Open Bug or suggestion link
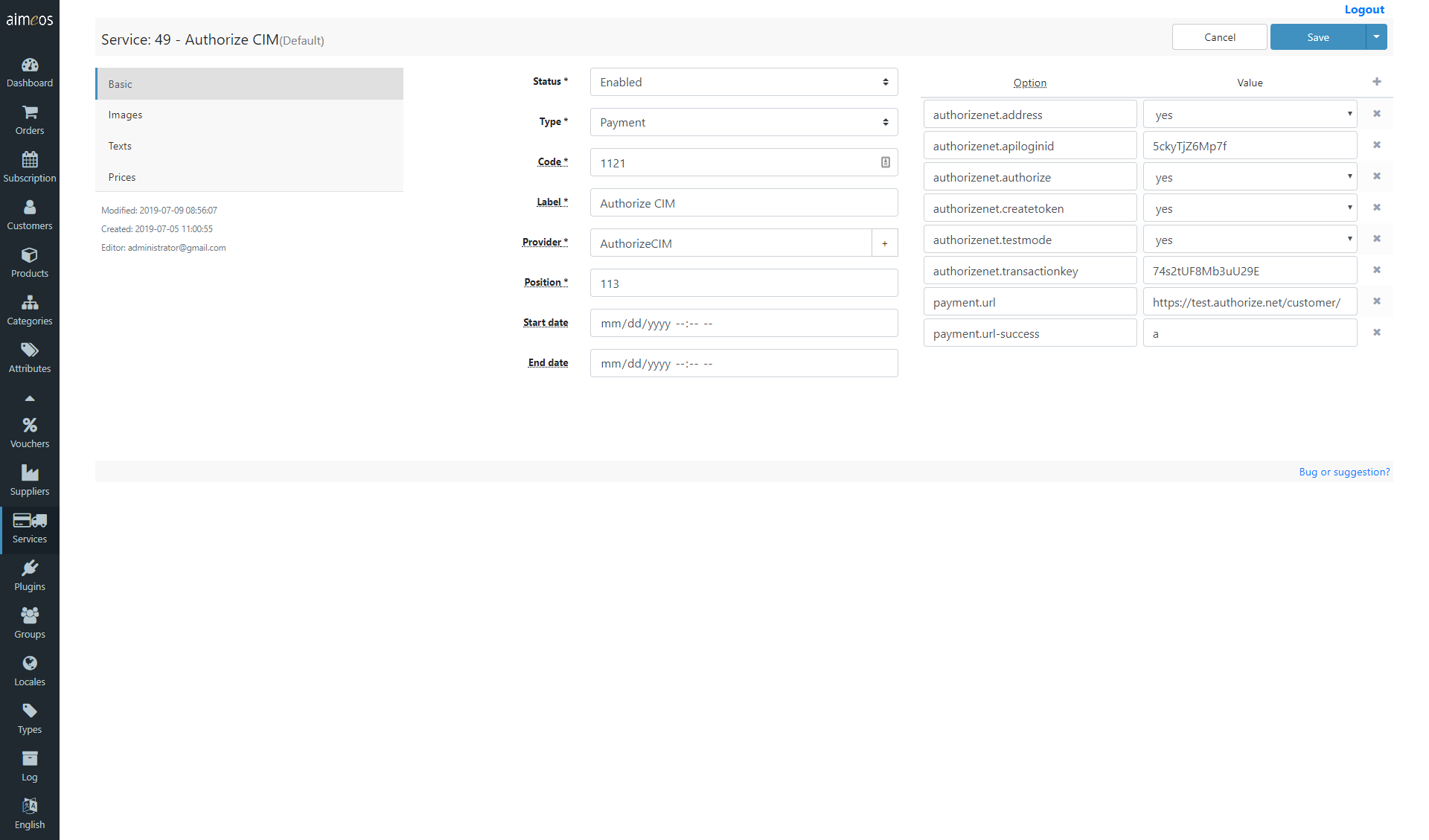Viewport: 1429px width, 840px height. click(1344, 472)
